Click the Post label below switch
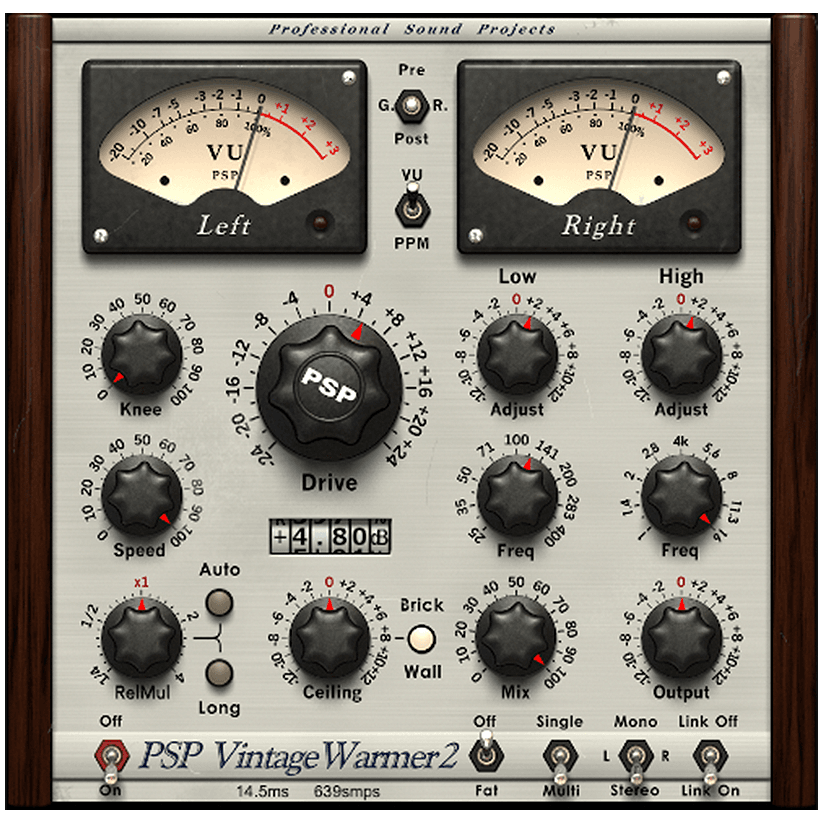The width and height of the screenshot is (823, 823). [x=412, y=139]
